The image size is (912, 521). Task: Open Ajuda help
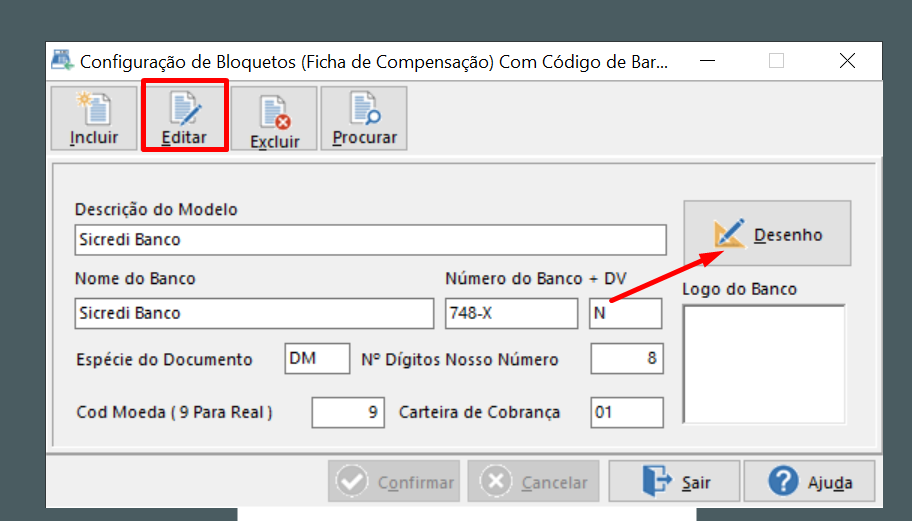(x=810, y=481)
